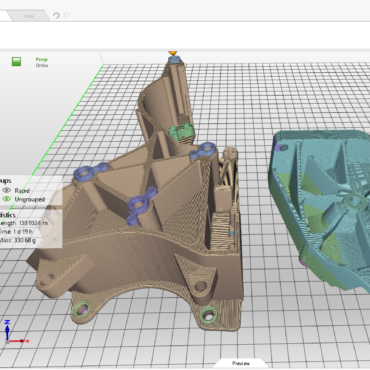Switch to the Code tab
Screen dimensions: 370x370
(28, 16)
